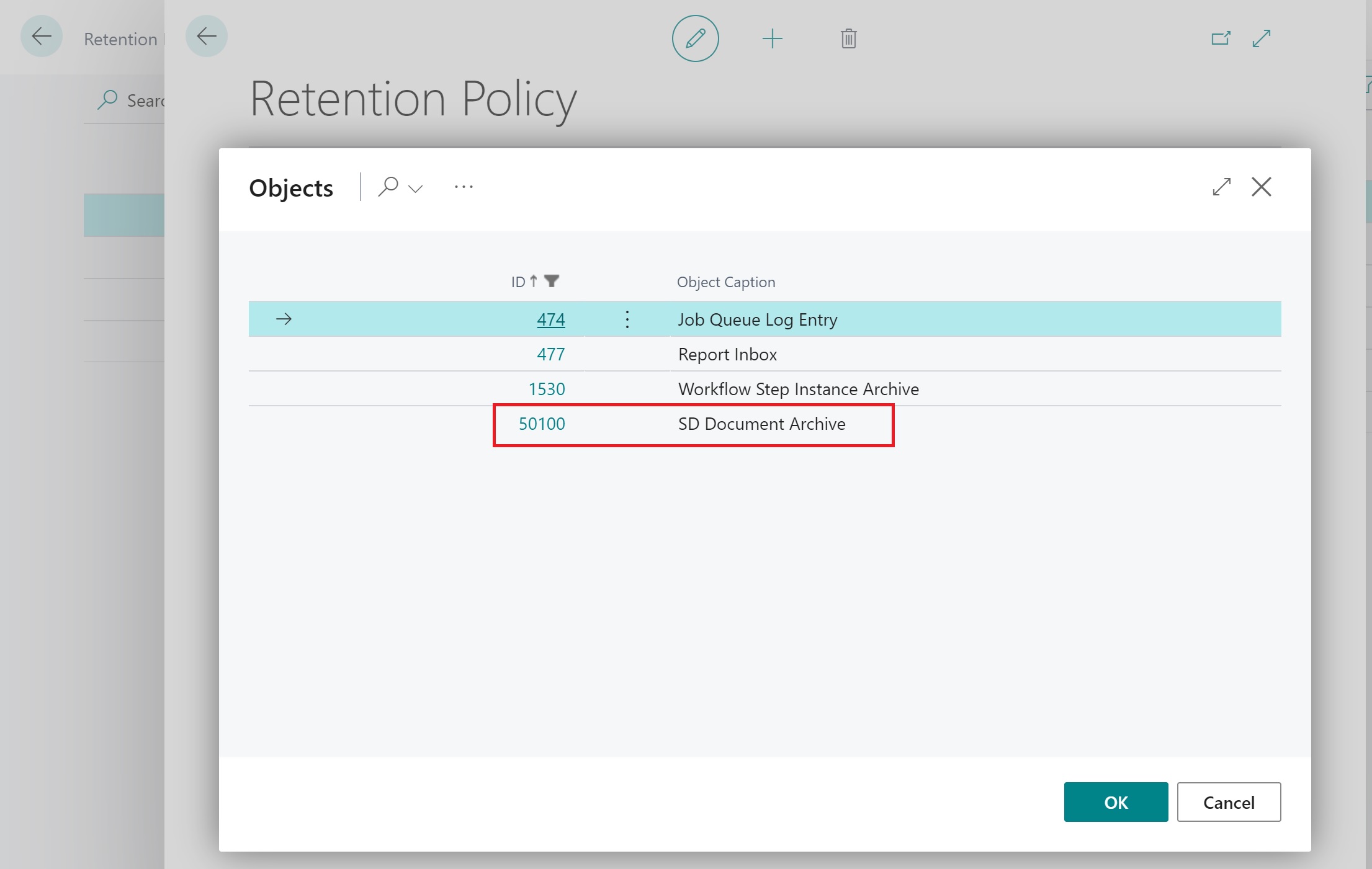The height and width of the screenshot is (869, 1372).
Task: Click Object Caption column header
Action: [725, 282]
